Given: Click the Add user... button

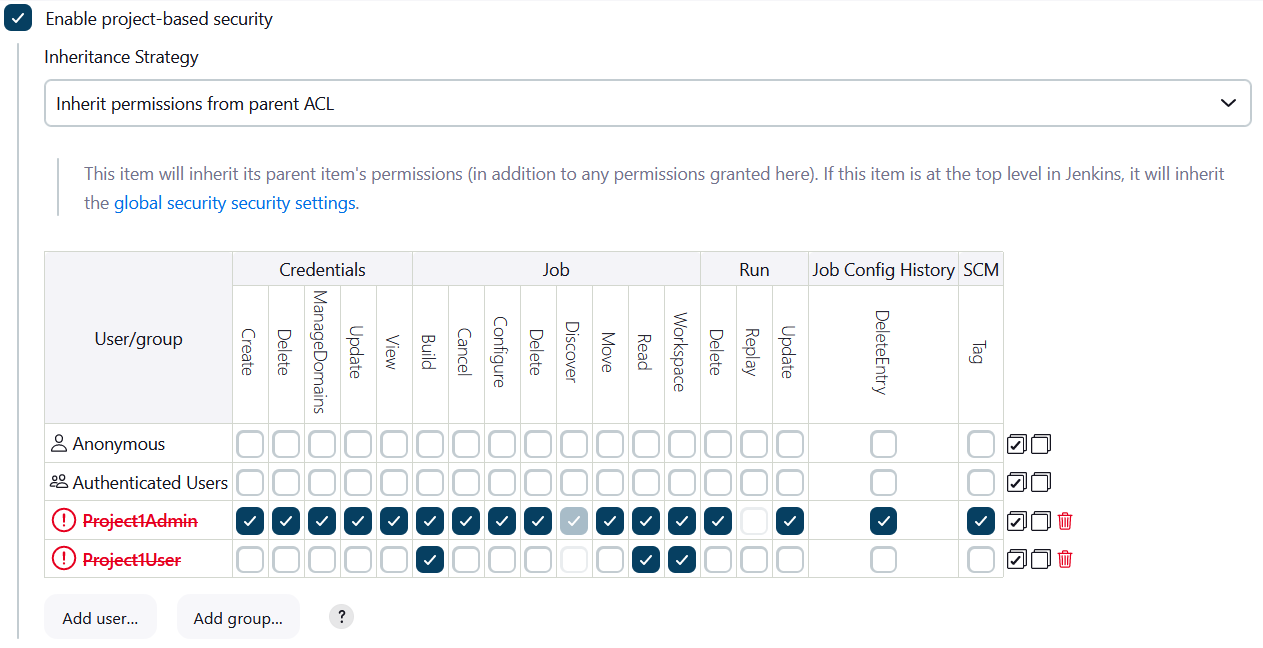Looking at the screenshot, I should pyautogui.click(x=99, y=617).
